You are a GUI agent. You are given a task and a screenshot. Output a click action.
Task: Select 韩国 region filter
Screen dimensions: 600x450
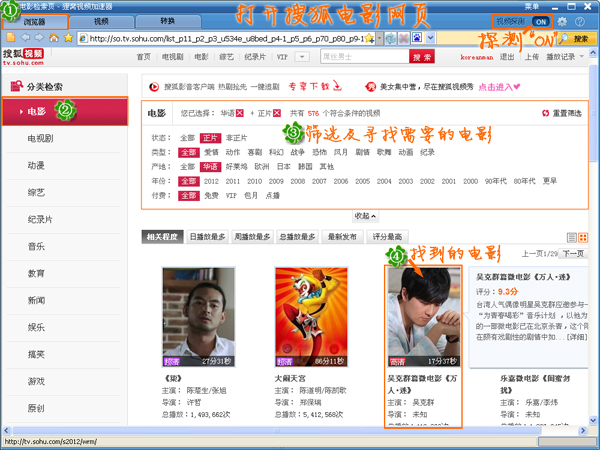tap(305, 166)
